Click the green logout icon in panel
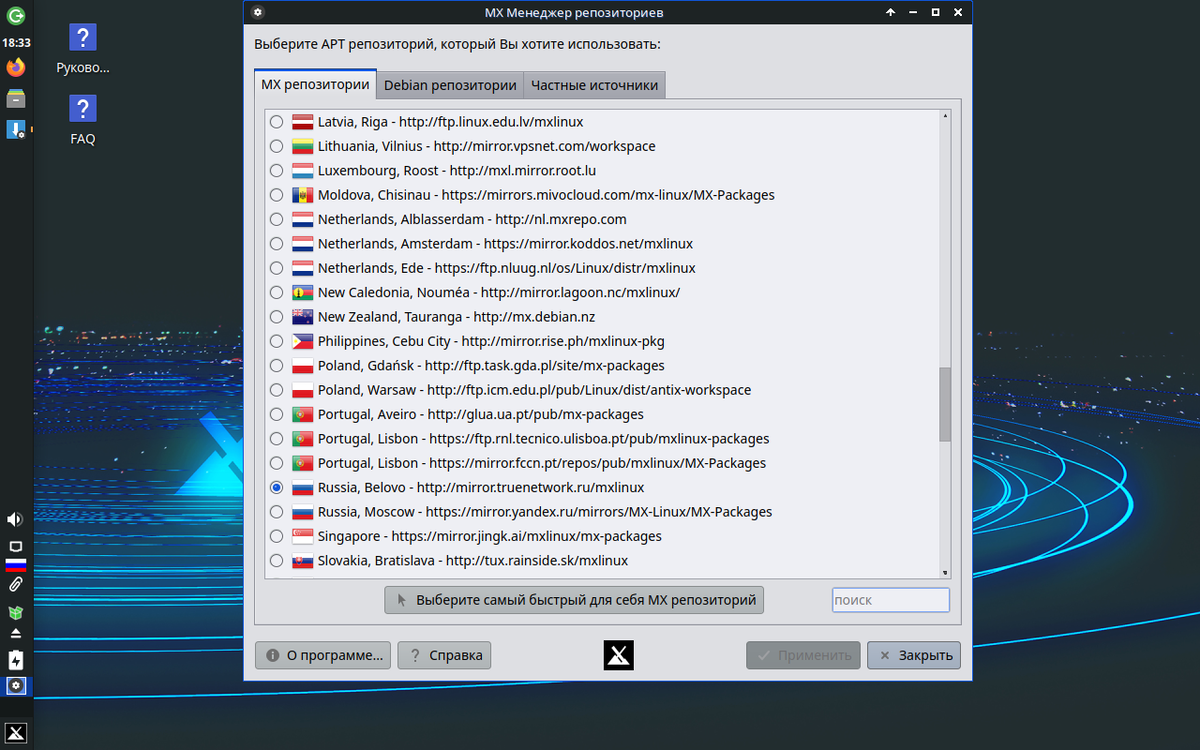This screenshot has width=1200, height=750. 16,16
